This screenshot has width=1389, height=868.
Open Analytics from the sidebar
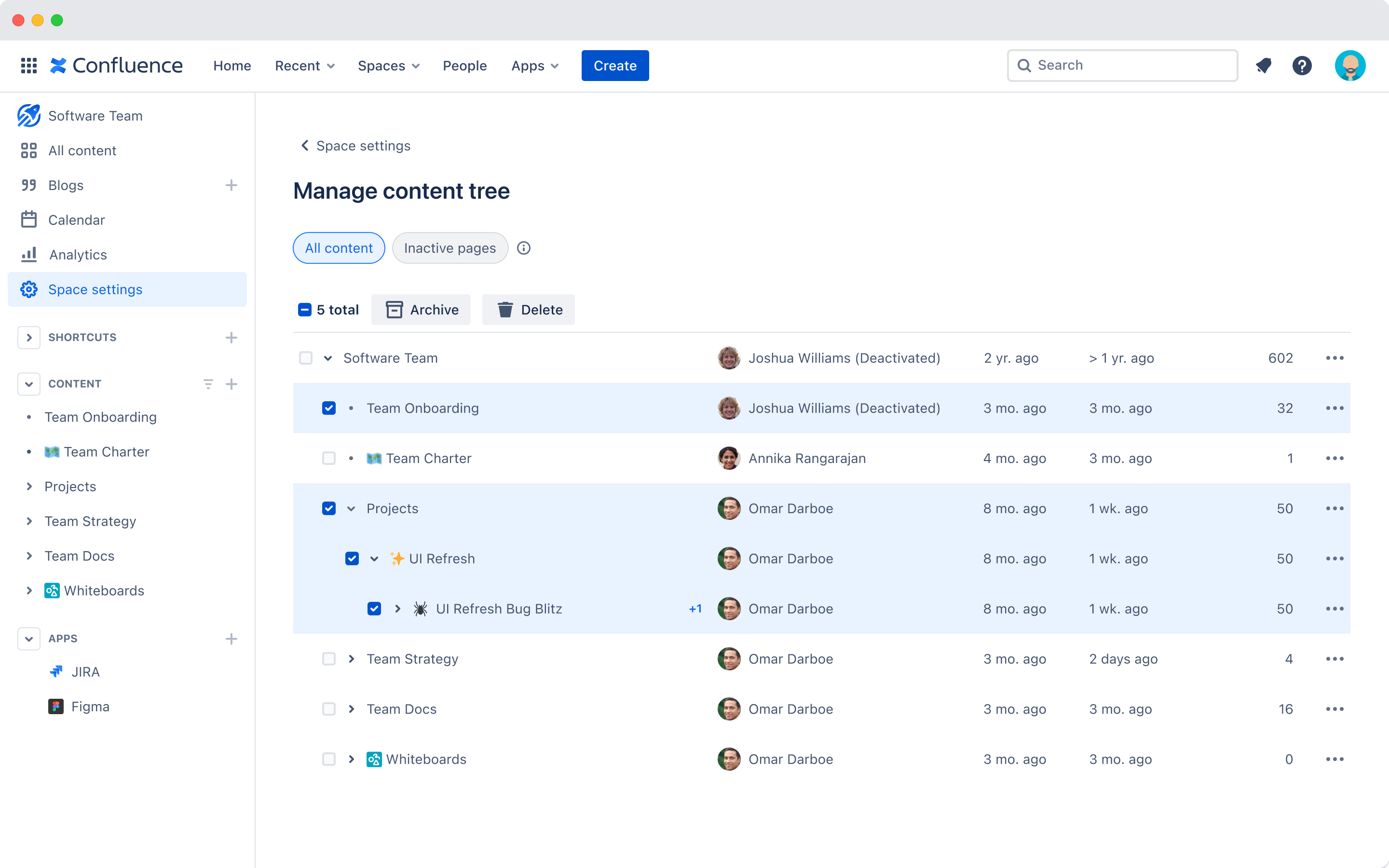pyautogui.click(x=78, y=254)
